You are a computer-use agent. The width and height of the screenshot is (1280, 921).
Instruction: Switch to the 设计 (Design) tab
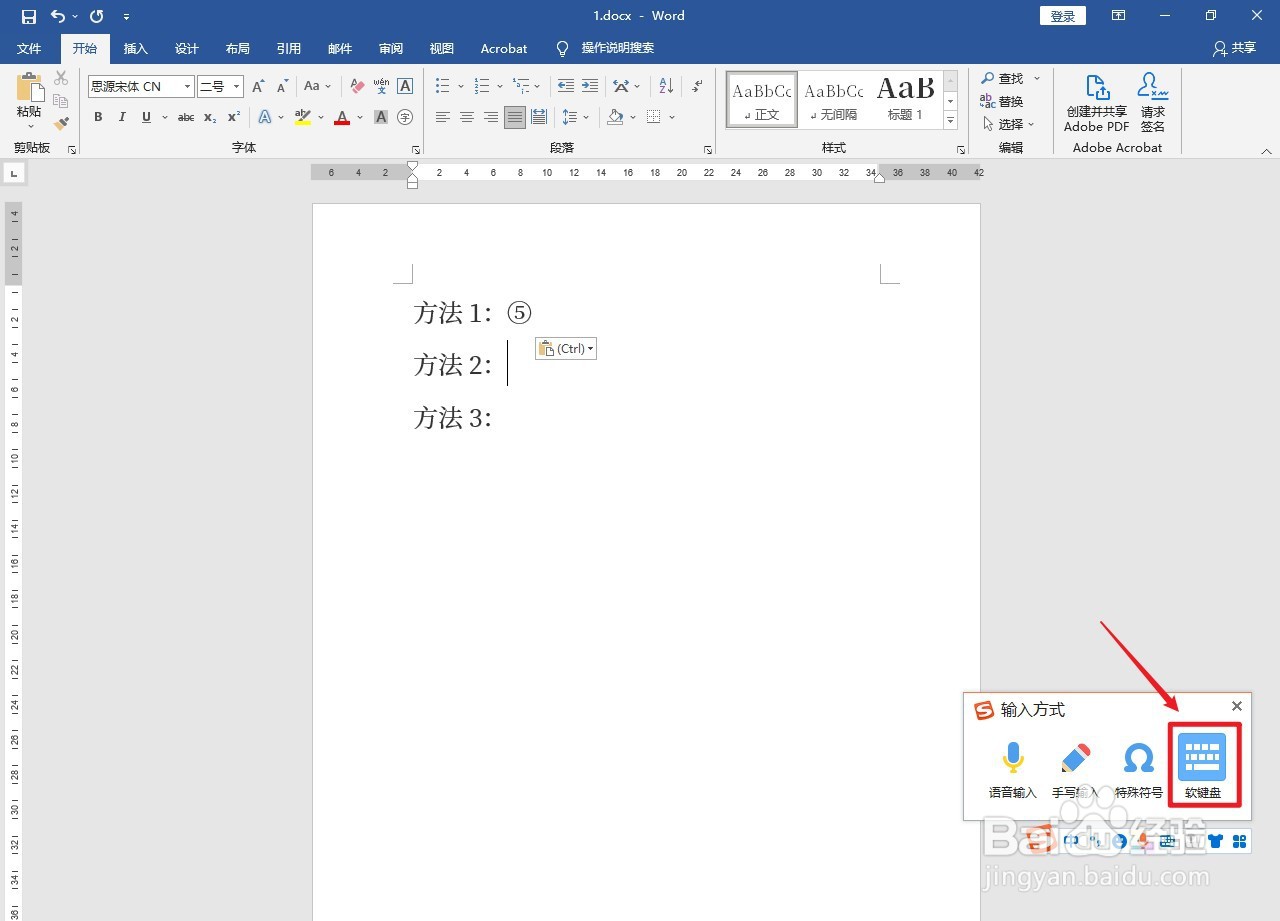[186, 48]
